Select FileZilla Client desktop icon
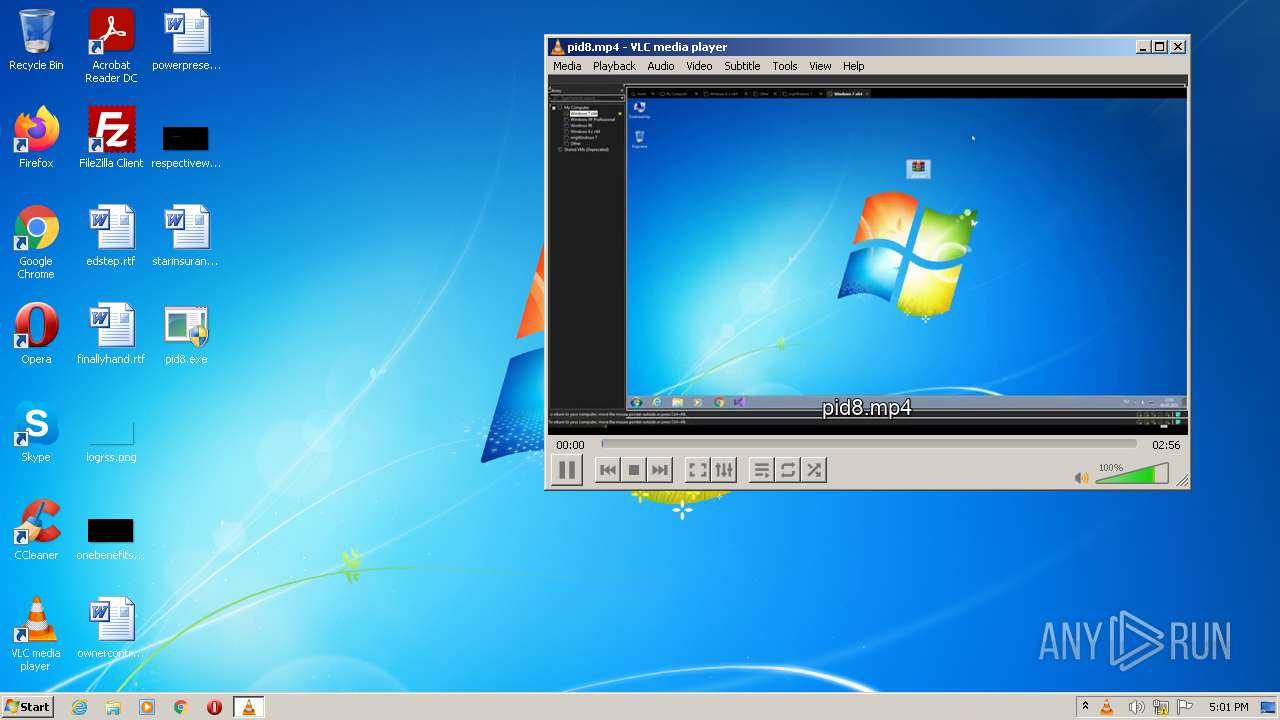Image resolution: width=1280 pixels, height=720 pixels. [111, 138]
